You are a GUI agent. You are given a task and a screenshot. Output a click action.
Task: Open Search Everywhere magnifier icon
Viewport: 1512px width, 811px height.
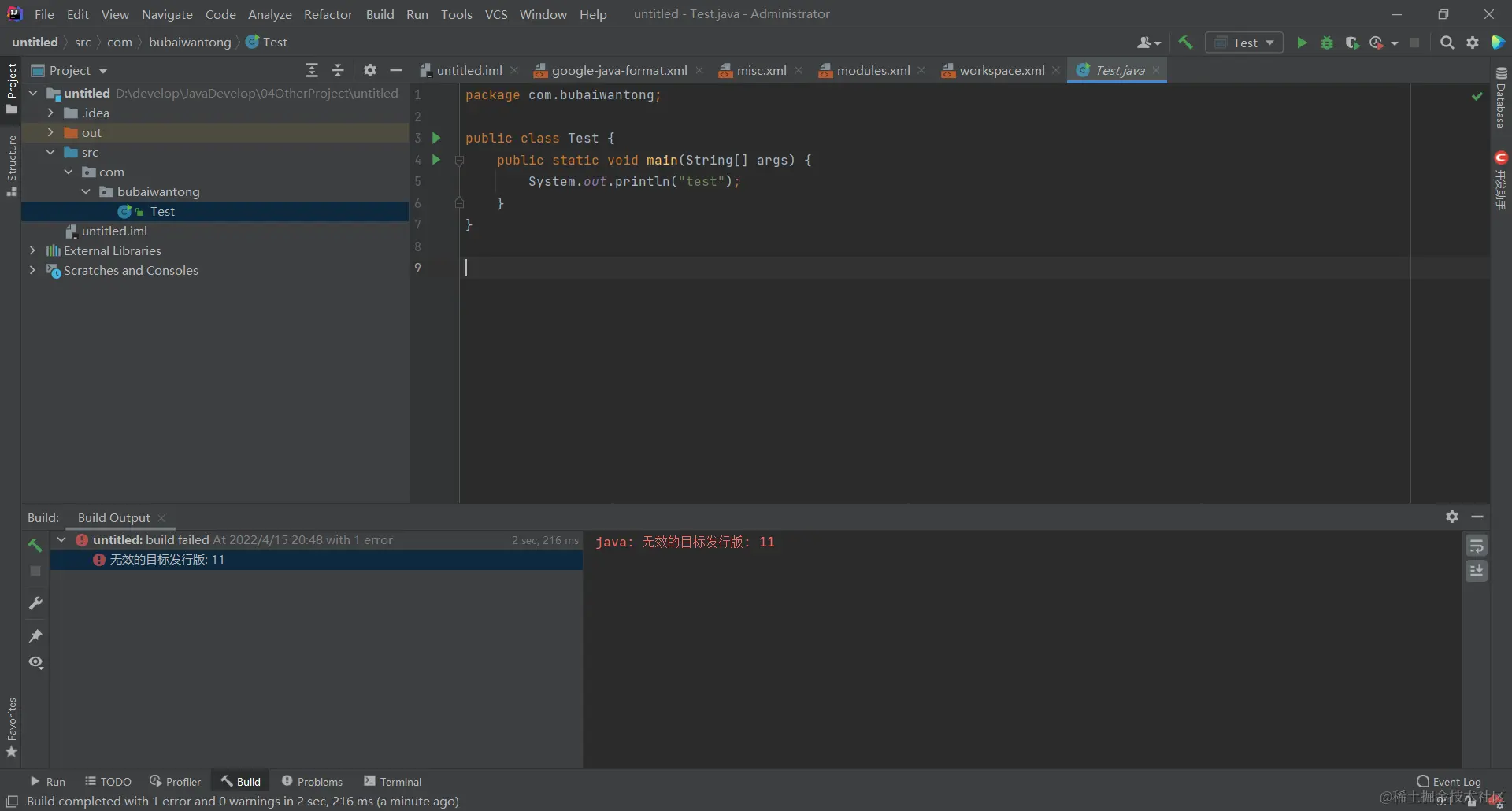pos(1447,43)
